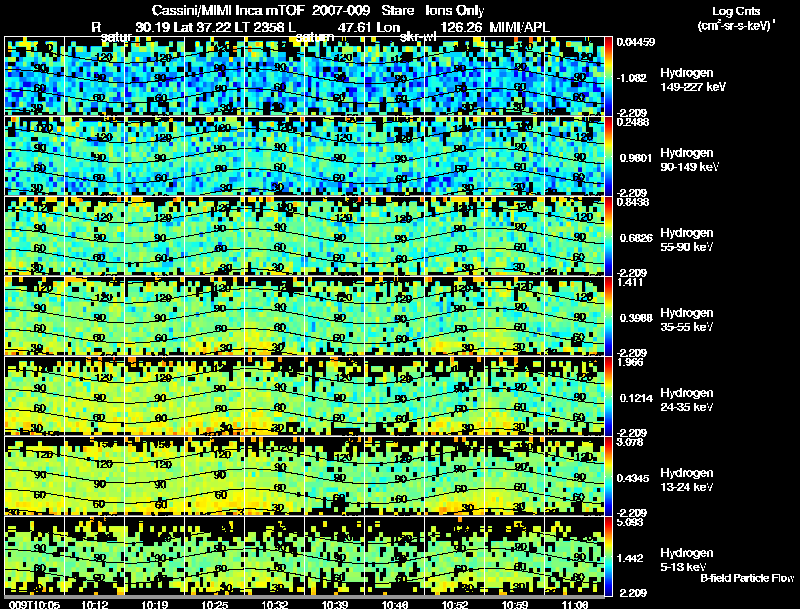Viewport: 800px width, 609px height.
Task: Click the 'B-field Particle Flow' caption
Action: pyautogui.click(x=747, y=578)
